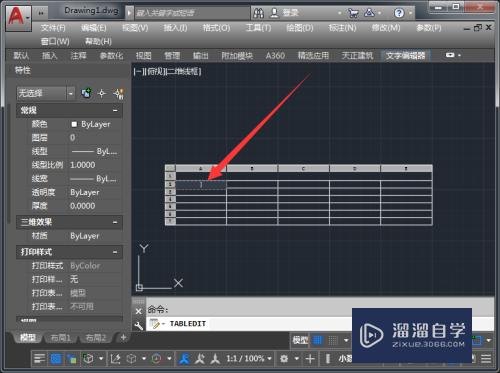500x373 pixels.
Task: Open annotation scale 1:1 / 100% dropdown
Action: click(x=248, y=359)
